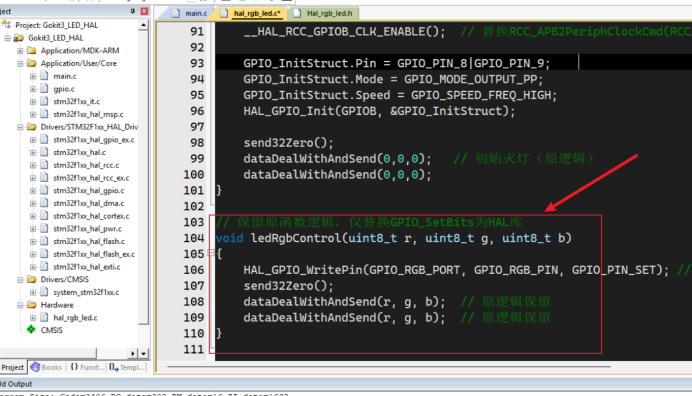Click the green CMSIS component icon
The width and height of the screenshot is (692, 396).
(x=31, y=330)
